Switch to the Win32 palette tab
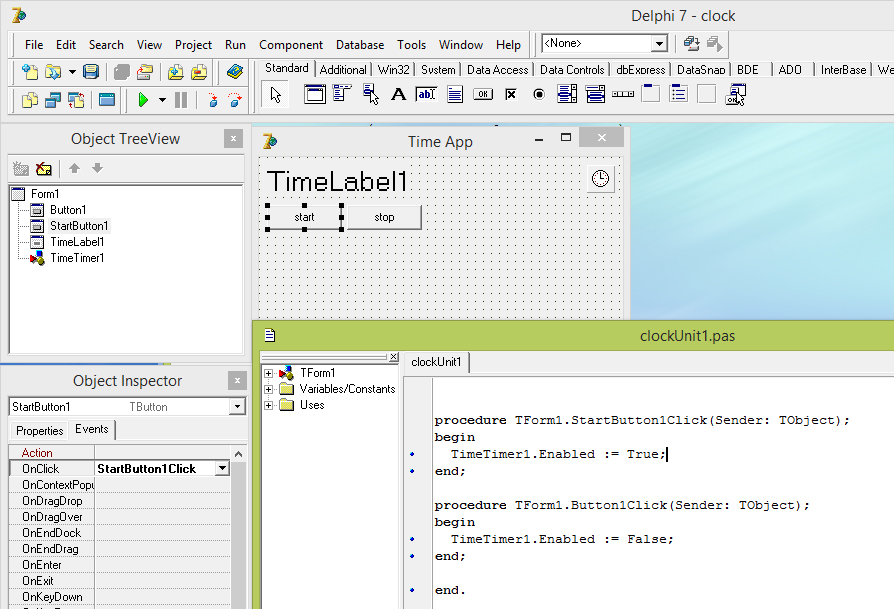 click(x=393, y=70)
